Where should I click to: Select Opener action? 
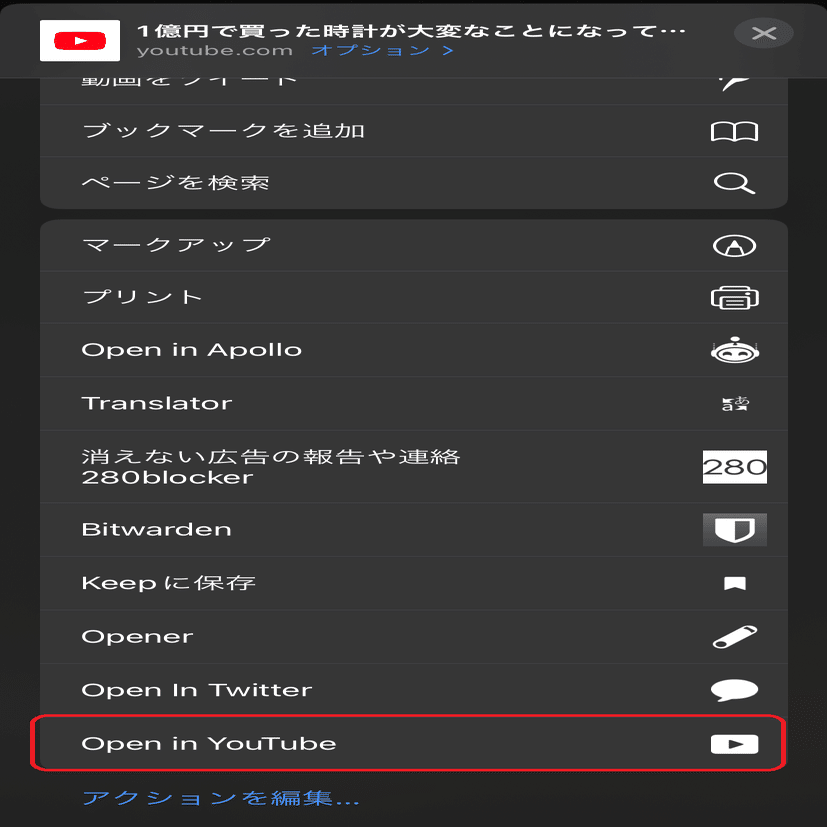414,637
